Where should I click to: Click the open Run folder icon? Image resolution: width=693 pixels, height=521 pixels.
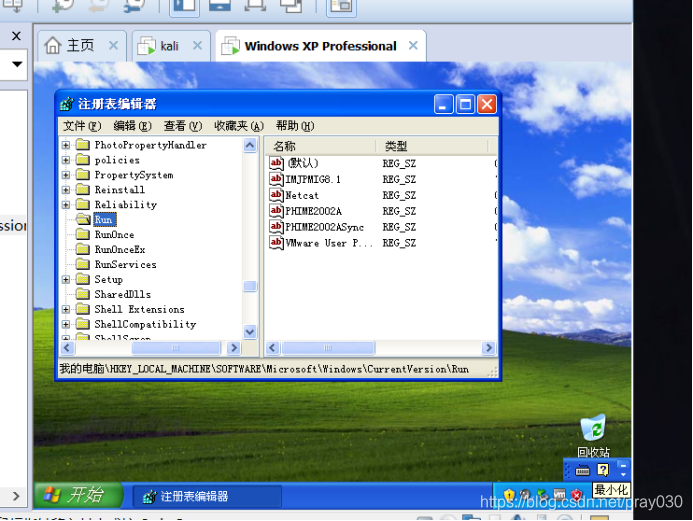pos(83,219)
